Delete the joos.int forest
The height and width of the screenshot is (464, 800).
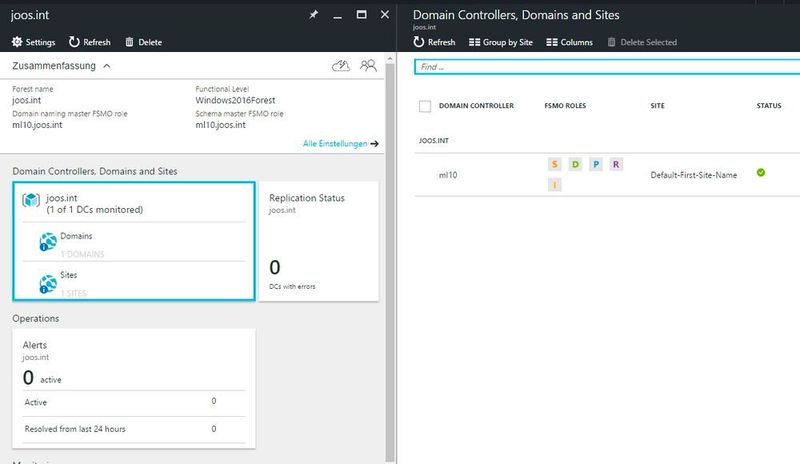(143, 42)
